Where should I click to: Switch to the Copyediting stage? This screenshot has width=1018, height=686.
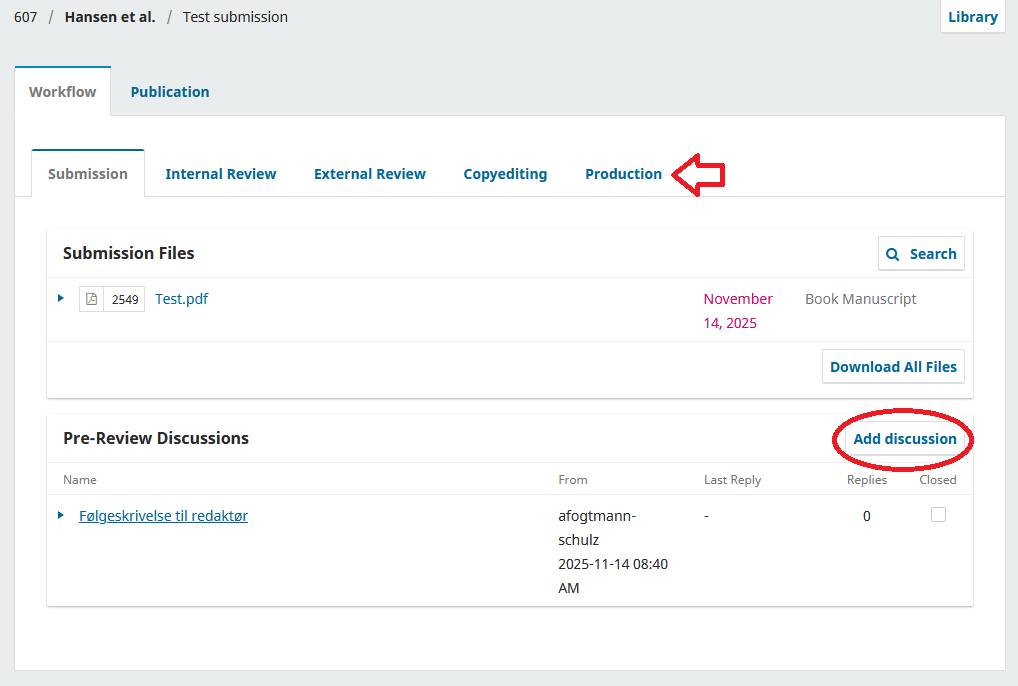pos(505,173)
